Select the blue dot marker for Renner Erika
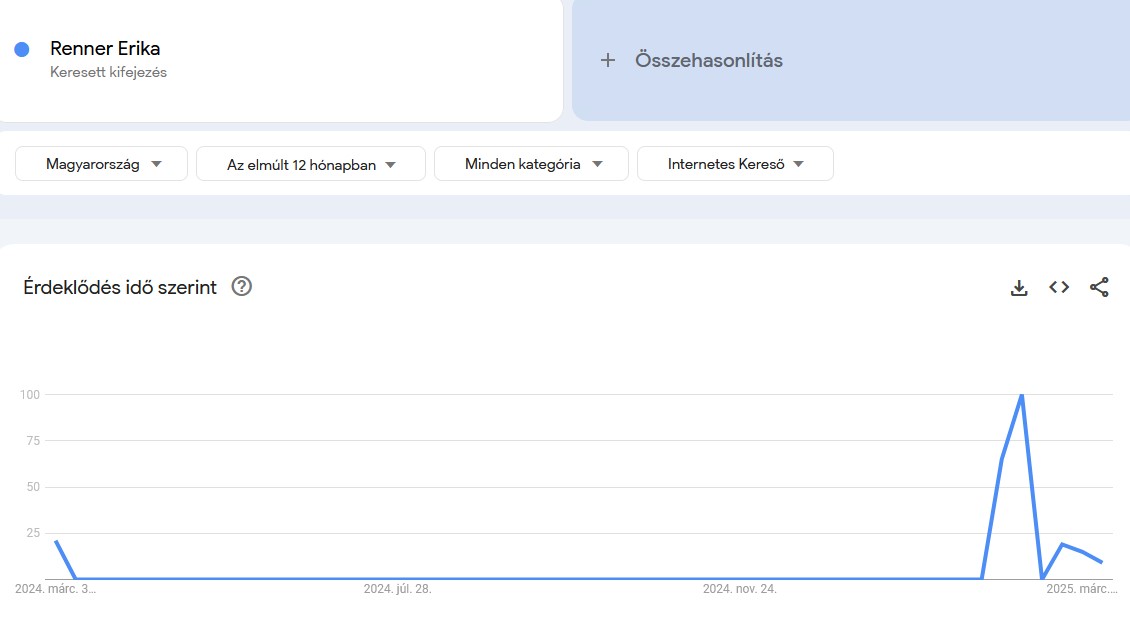Viewport: 1130px width, 640px height. pos(21,48)
